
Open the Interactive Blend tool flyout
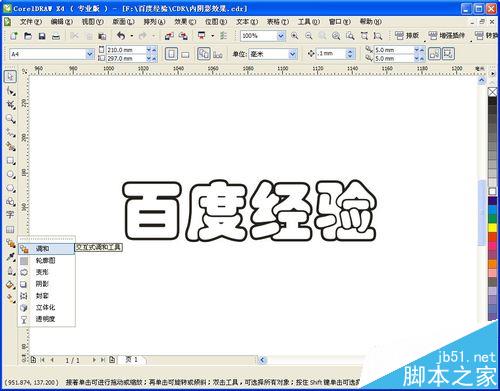click(10, 243)
